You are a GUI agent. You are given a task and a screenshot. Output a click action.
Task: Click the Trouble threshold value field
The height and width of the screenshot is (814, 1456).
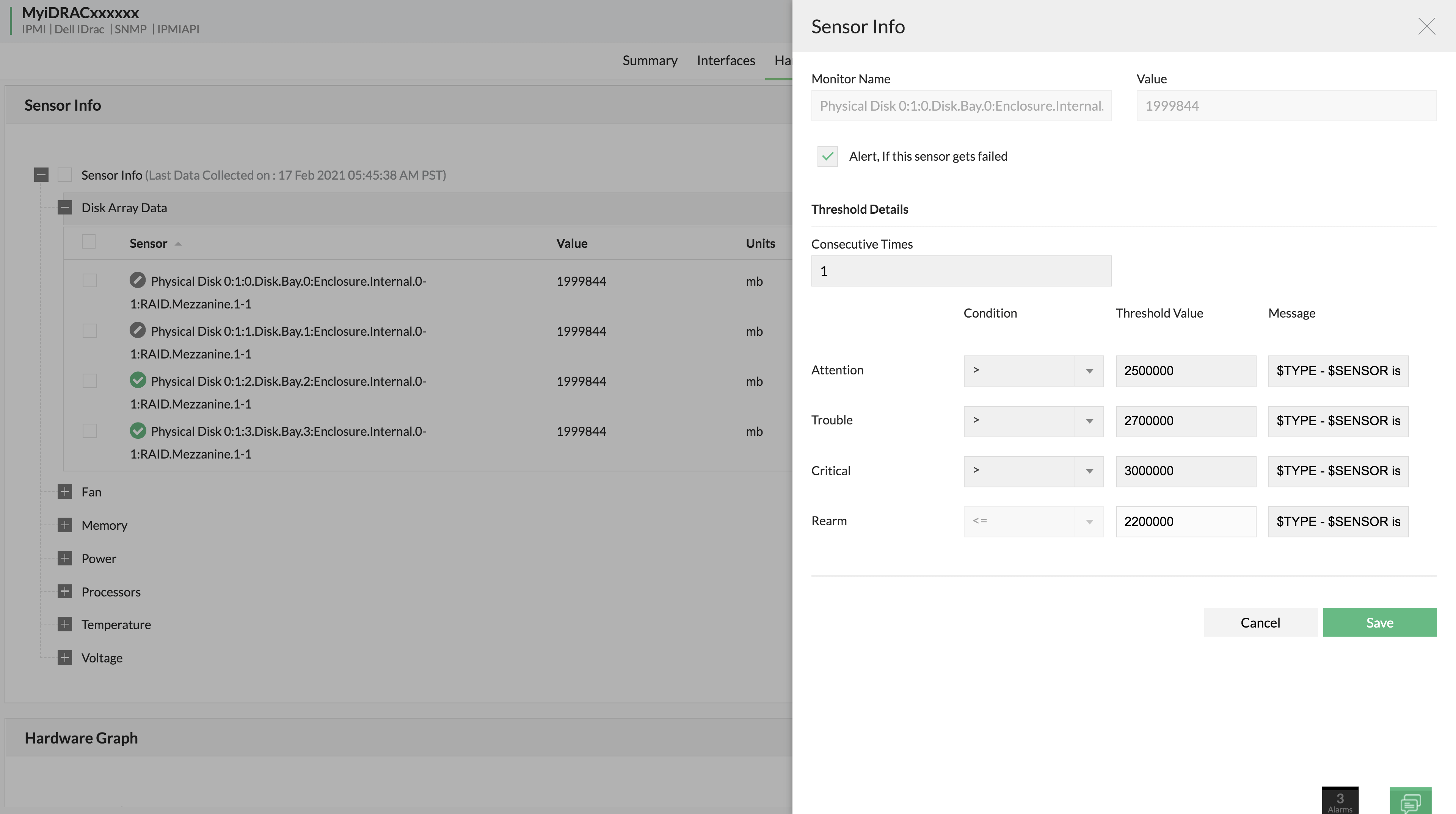(x=1185, y=421)
